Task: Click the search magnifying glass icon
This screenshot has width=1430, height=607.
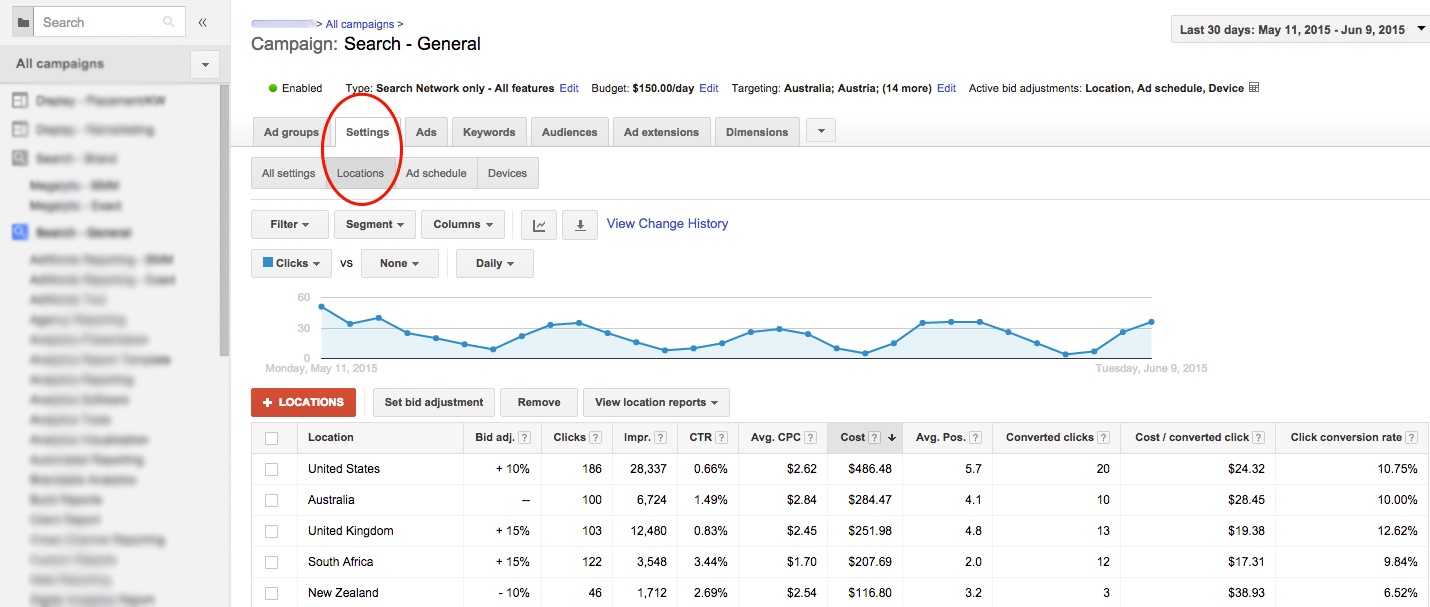Action: click(x=167, y=21)
